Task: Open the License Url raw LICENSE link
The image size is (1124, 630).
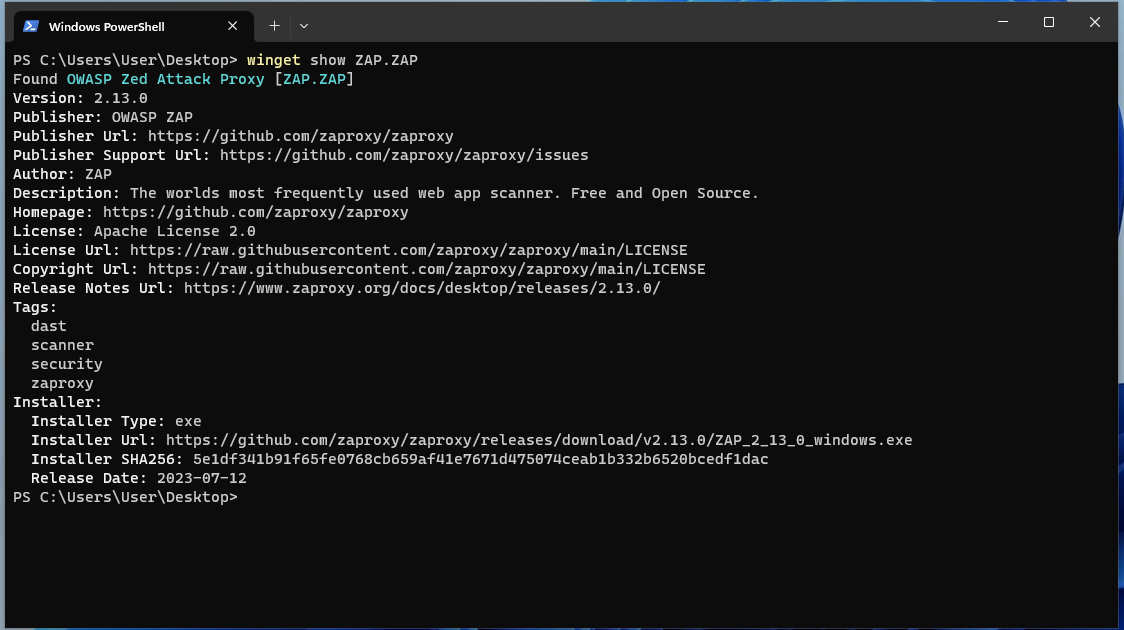Action: 408,250
